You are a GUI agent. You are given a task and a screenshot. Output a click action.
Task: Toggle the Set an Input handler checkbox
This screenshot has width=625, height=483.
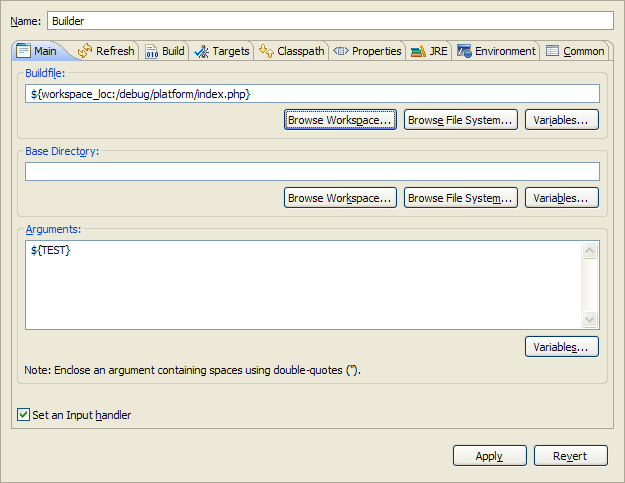pos(23,415)
